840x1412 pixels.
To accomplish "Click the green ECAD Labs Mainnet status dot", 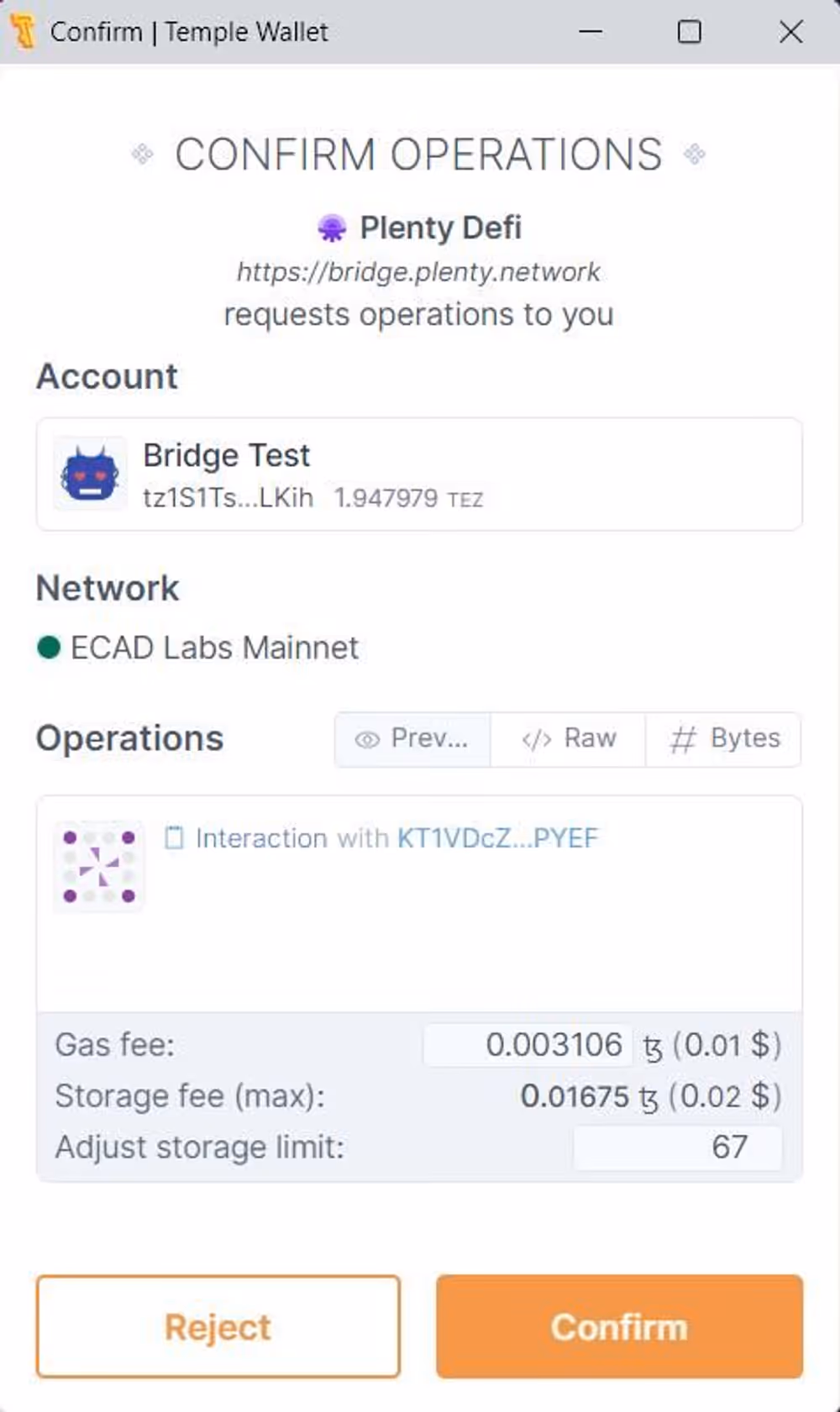I will pyautogui.click(x=48, y=648).
